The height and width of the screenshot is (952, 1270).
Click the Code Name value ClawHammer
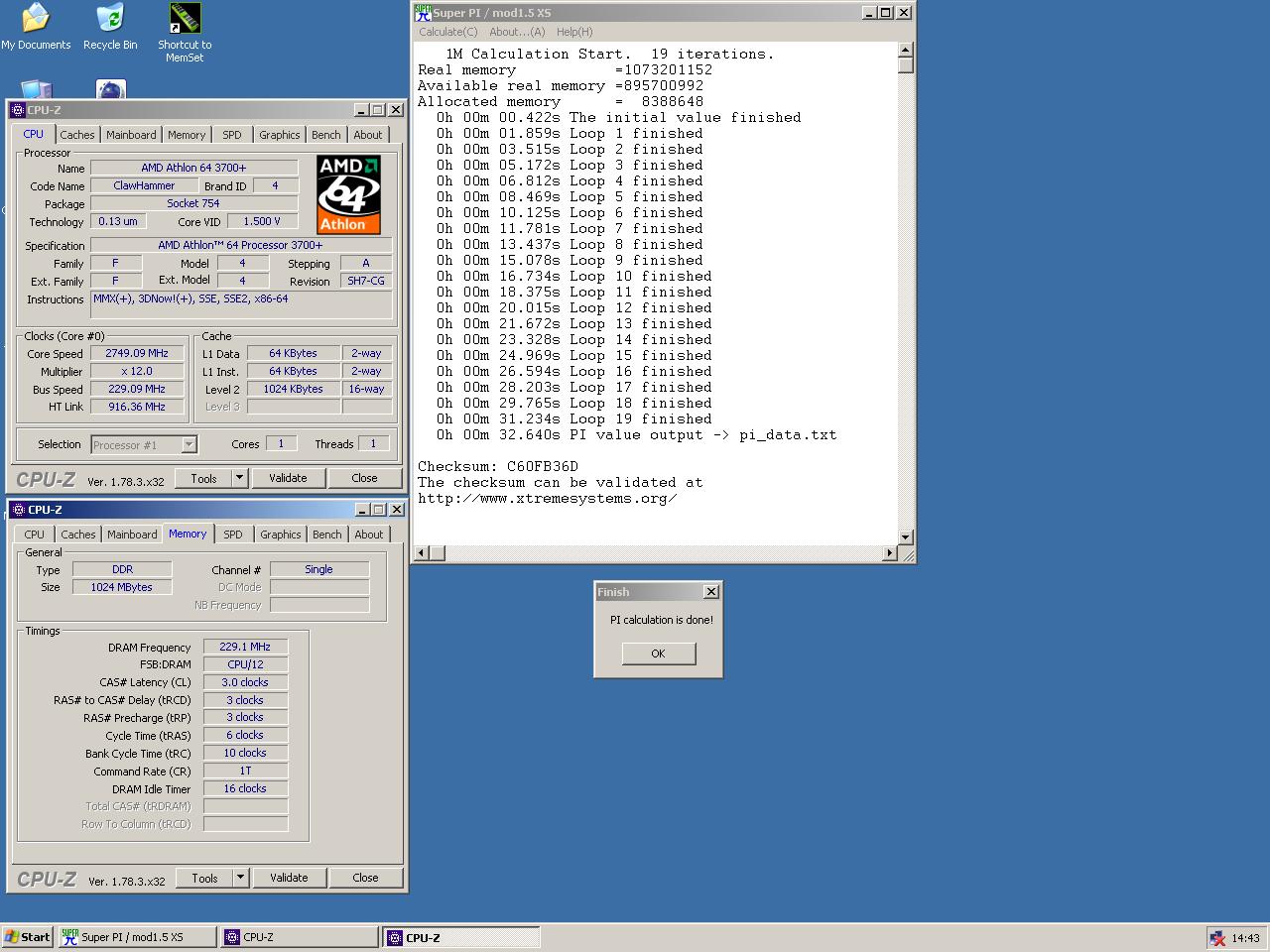(x=144, y=185)
